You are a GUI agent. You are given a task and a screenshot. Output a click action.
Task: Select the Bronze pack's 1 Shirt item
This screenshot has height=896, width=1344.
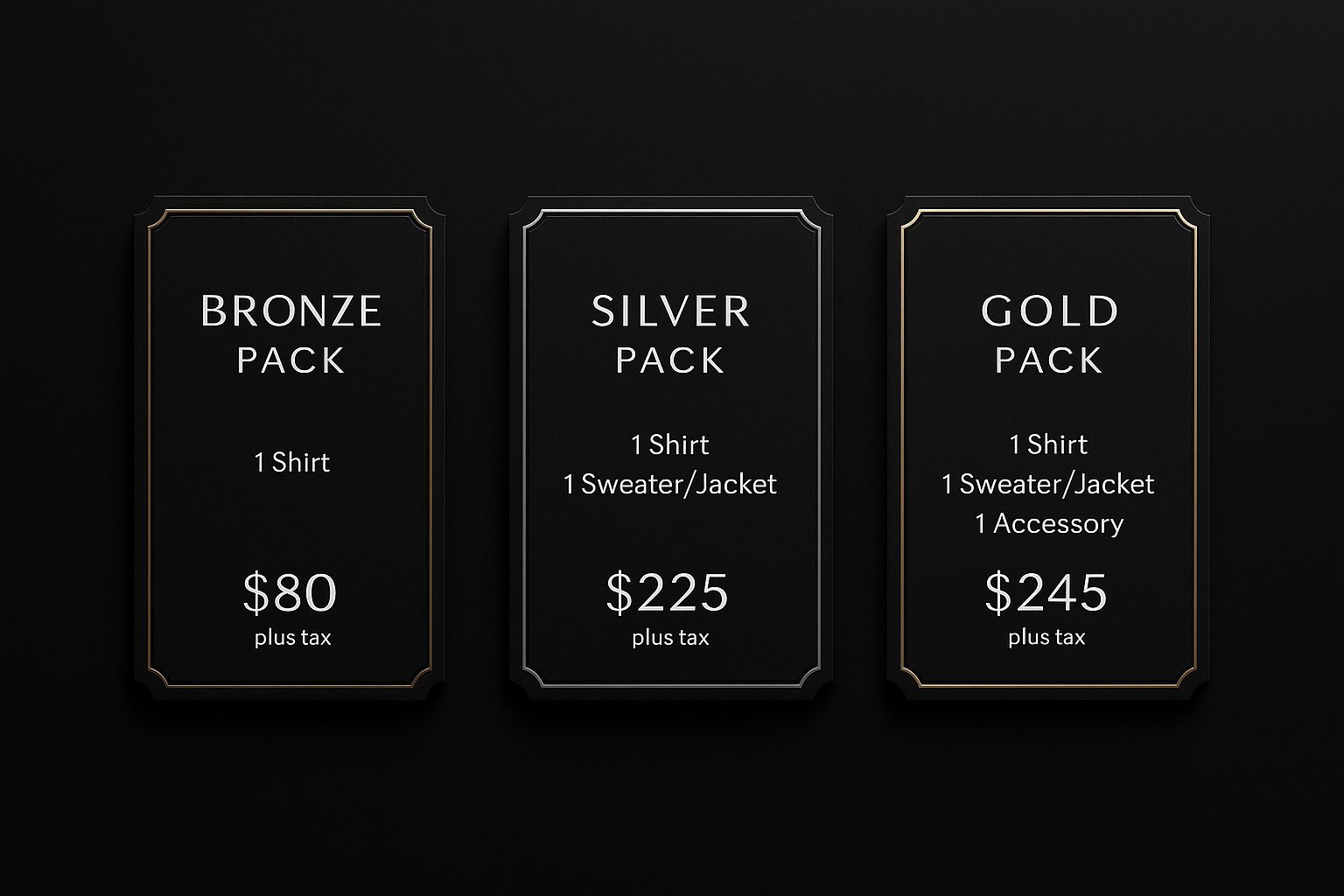point(291,462)
